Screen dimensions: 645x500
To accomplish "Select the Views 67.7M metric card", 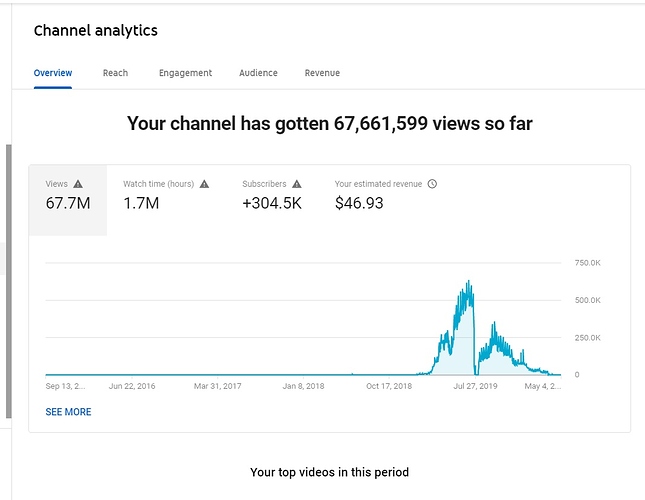I will point(67,200).
